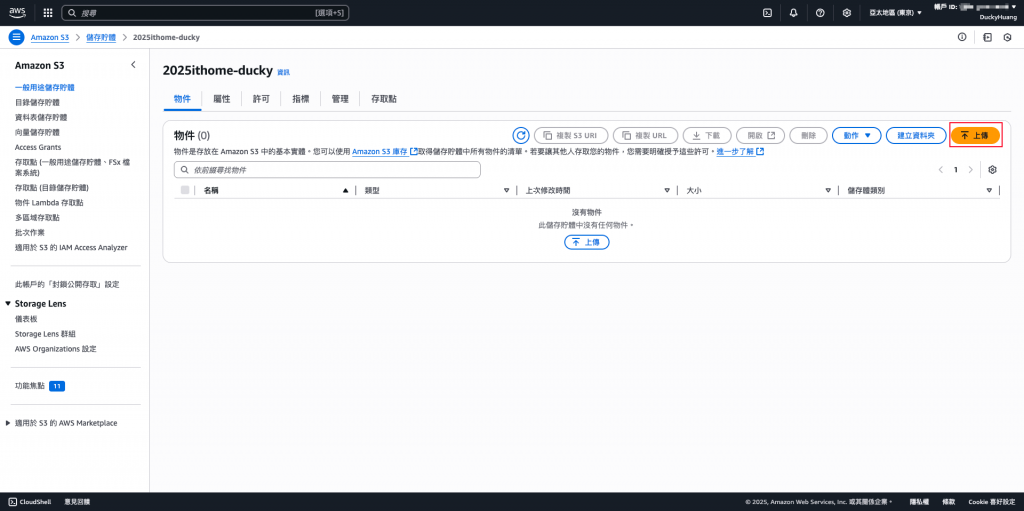This screenshot has height=511, width=1024.
Task: Open IAM Access Analyzer sidebar link
Action: (x=71, y=248)
